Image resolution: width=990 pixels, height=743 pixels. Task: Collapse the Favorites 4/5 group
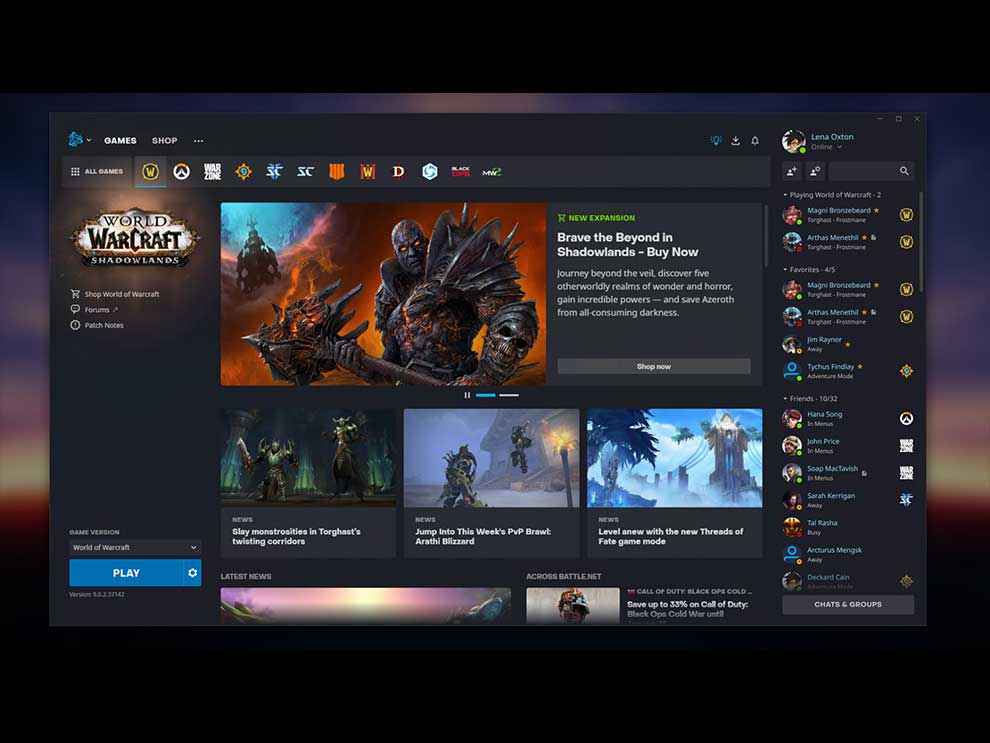pyautogui.click(x=809, y=270)
